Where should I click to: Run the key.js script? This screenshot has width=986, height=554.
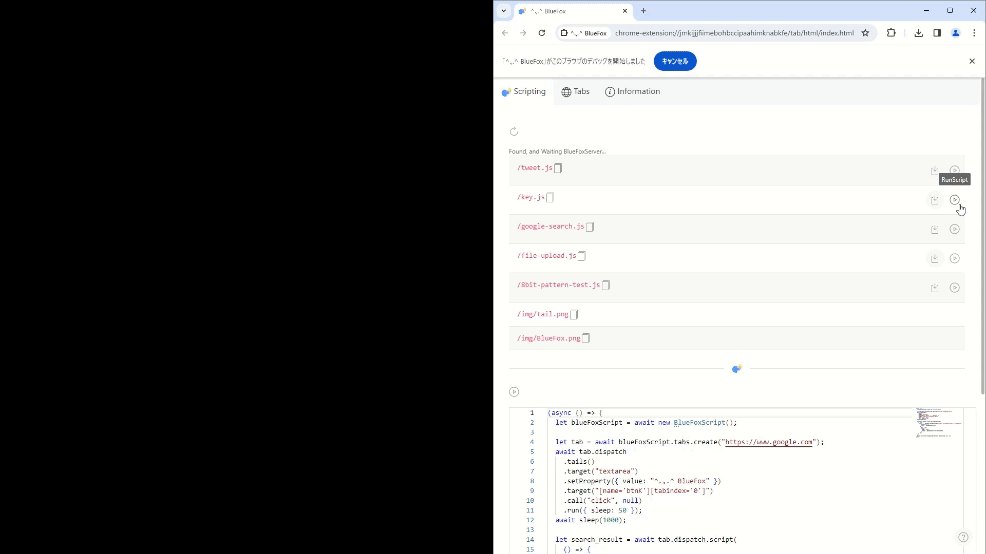click(954, 200)
